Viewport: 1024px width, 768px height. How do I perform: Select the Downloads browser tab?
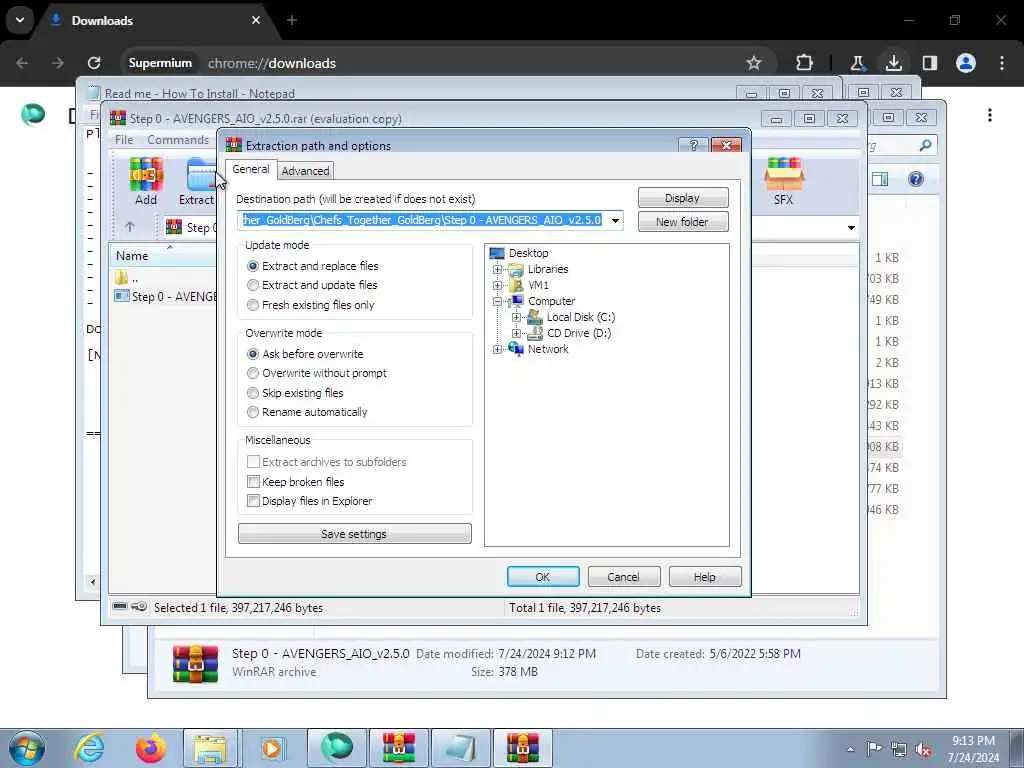[157, 21]
